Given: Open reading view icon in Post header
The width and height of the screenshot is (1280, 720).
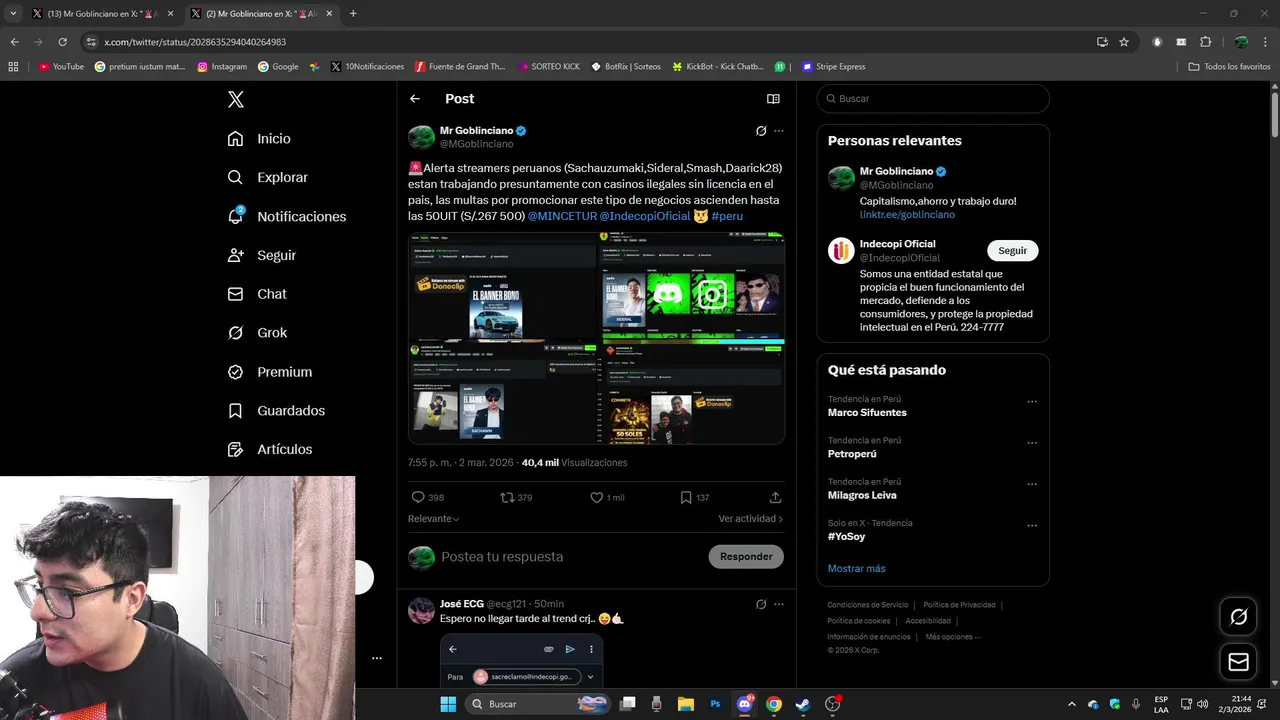Looking at the screenshot, I should (773, 99).
